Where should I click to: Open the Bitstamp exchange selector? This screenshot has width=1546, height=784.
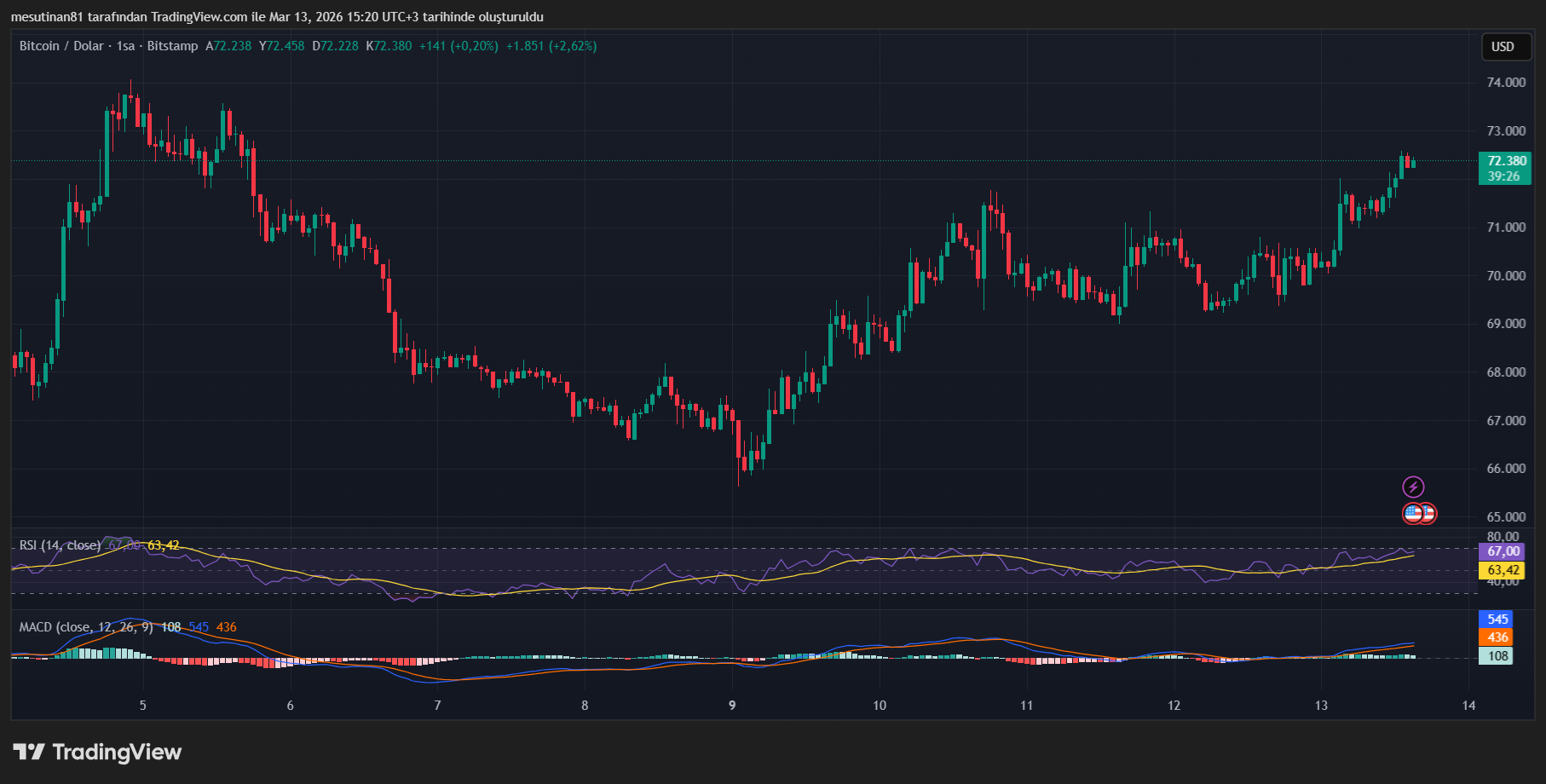pos(174,47)
